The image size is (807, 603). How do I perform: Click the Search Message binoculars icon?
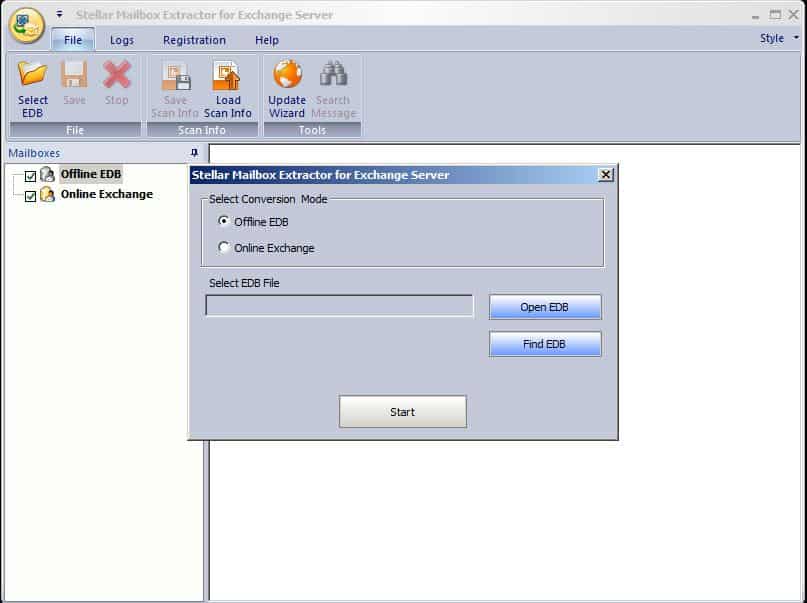pos(334,74)
